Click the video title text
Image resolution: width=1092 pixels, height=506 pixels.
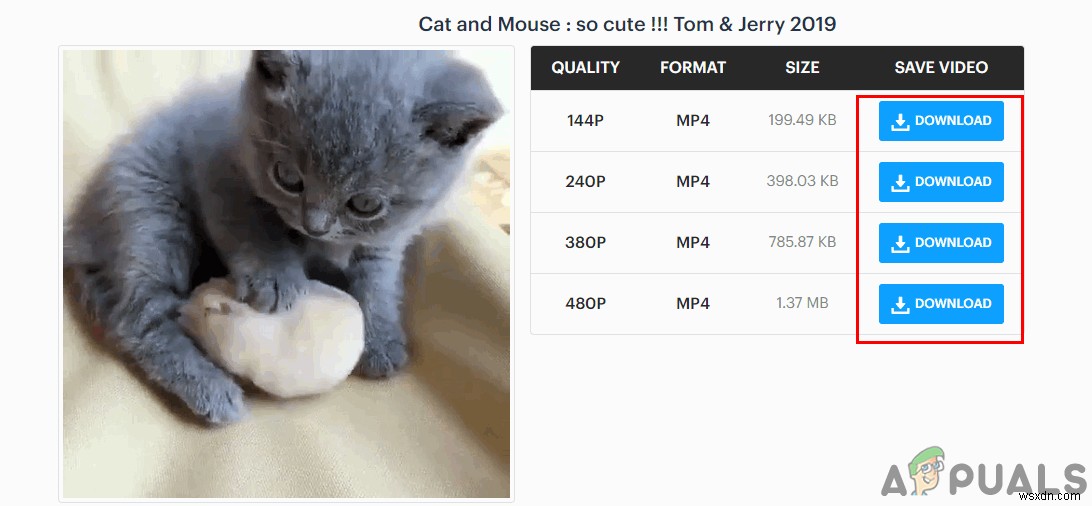627,24
